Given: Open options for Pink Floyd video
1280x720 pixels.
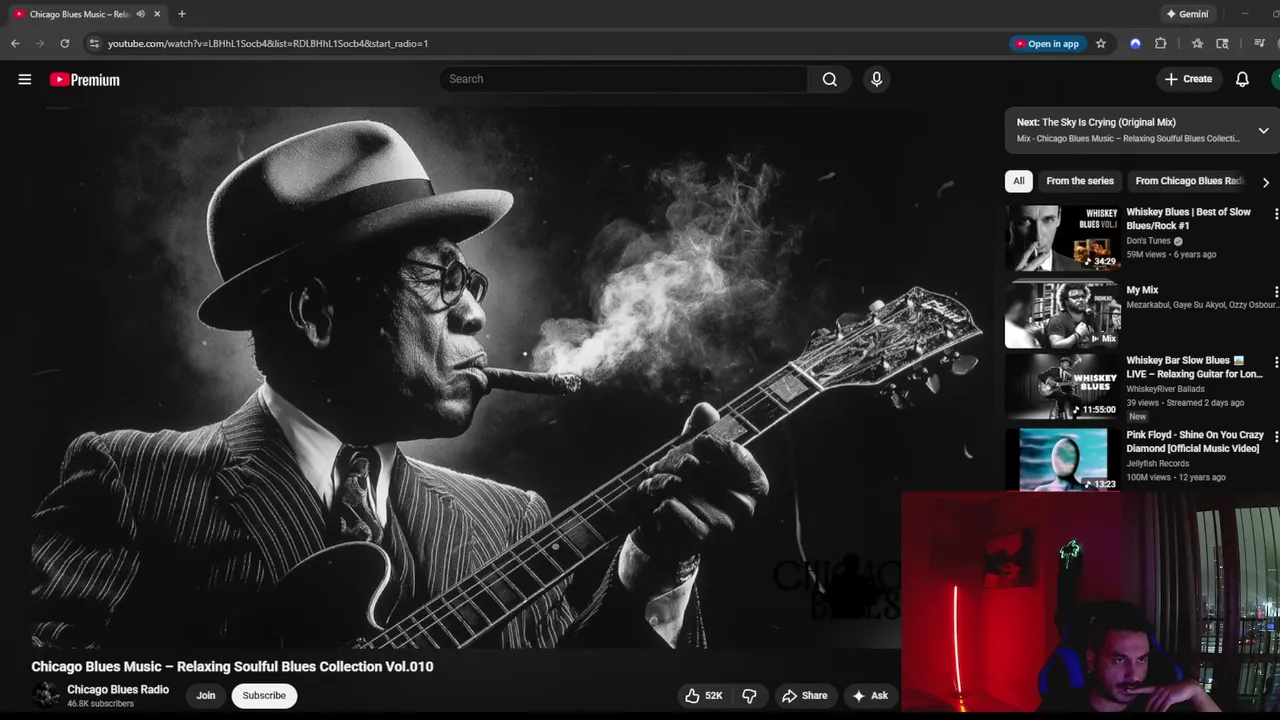Looking at the screenshot, I should click(1276, 437).
